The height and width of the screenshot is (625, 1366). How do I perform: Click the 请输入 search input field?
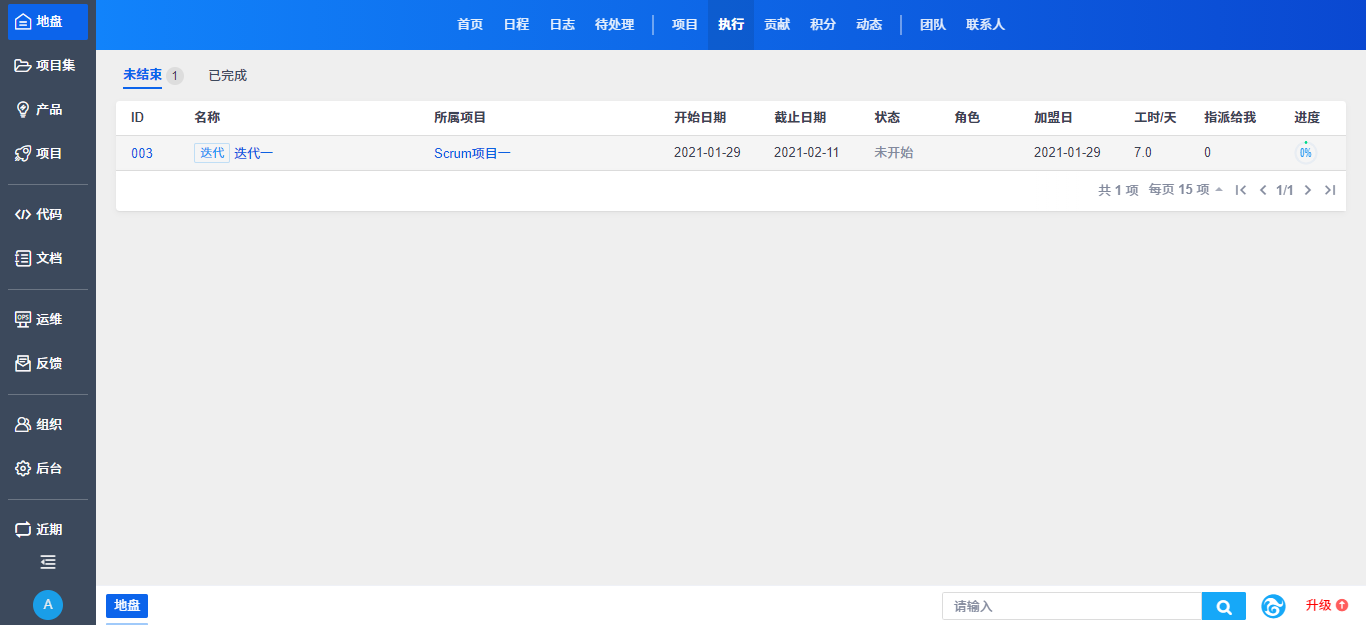pos(1071,606)
